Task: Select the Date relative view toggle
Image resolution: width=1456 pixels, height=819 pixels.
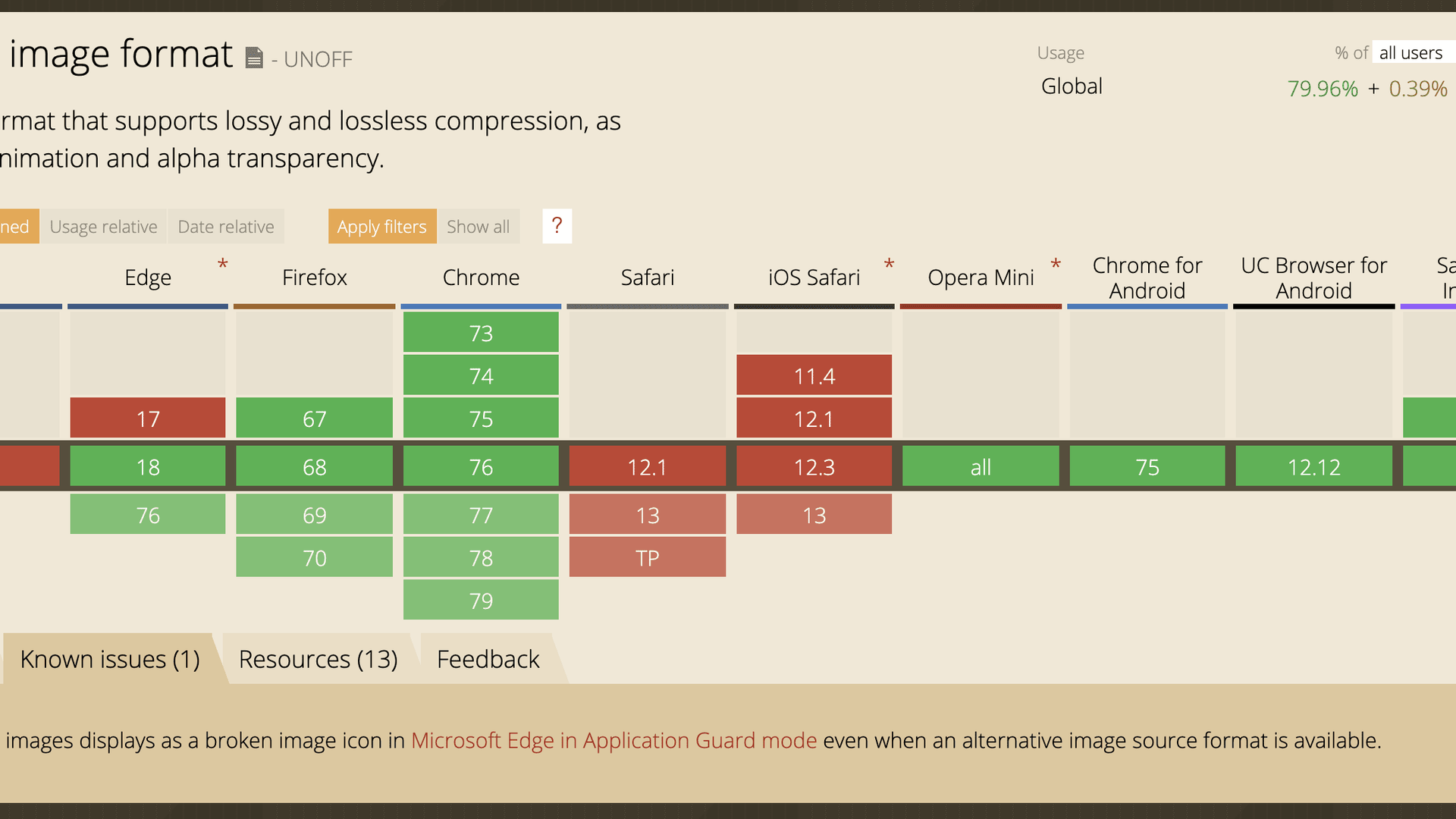Action: coord(225,227)
